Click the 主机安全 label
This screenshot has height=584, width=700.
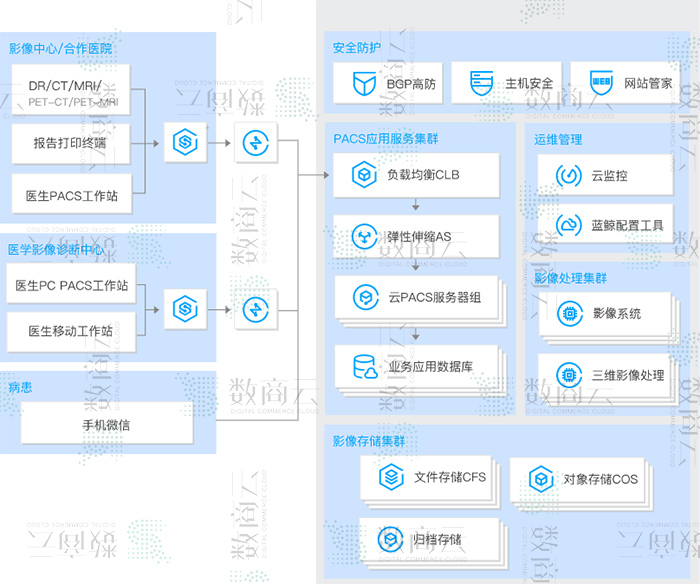529,83
